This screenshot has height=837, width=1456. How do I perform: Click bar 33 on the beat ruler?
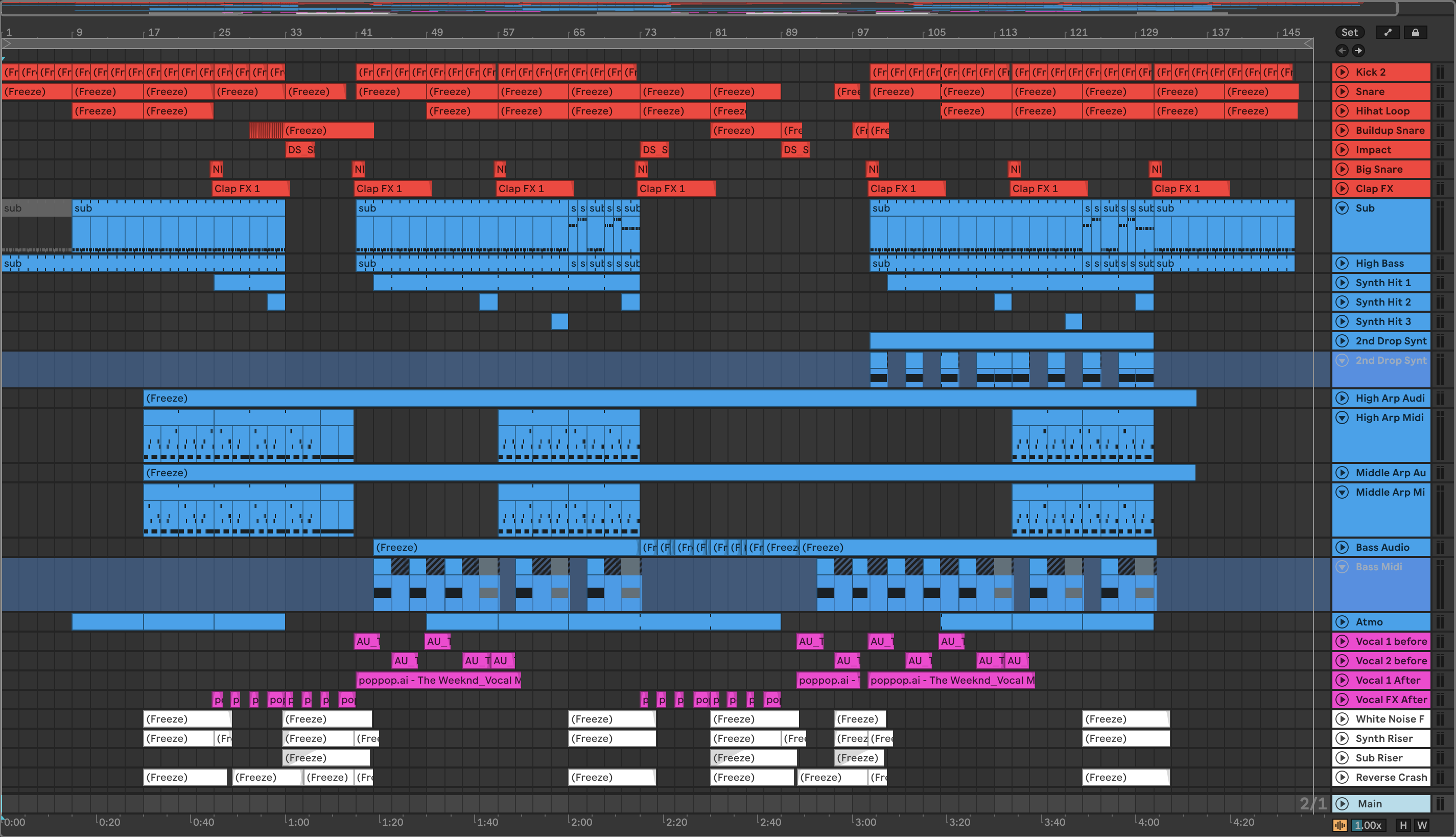coord(295,32)
